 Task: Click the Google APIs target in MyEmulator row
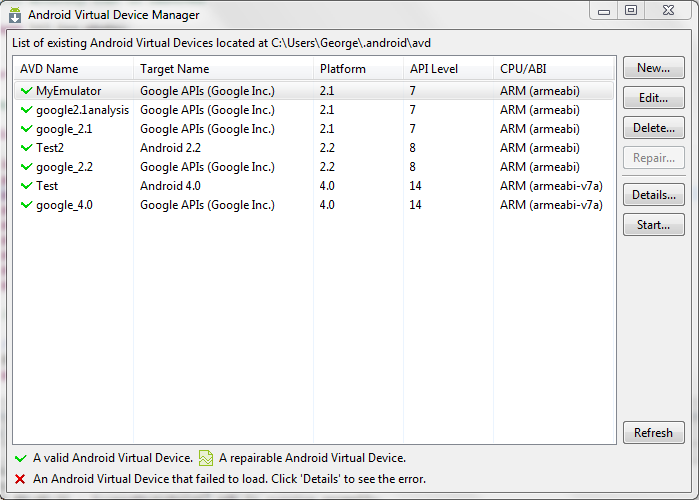[207, 91]
